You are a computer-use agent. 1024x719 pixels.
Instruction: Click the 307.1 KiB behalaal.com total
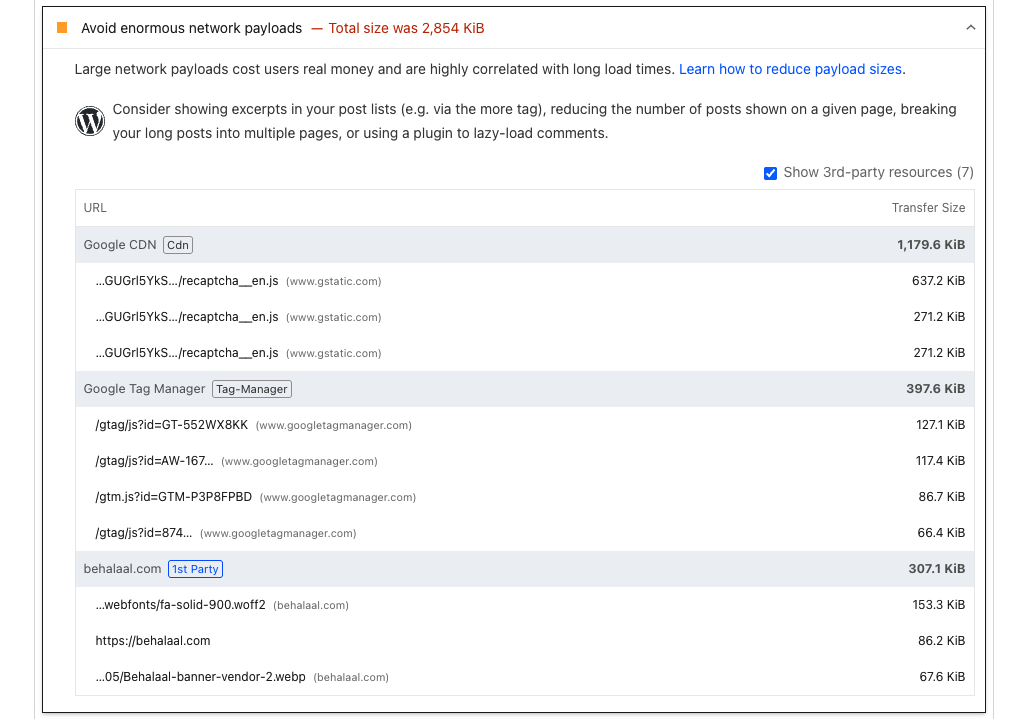[x=936, y=569]
